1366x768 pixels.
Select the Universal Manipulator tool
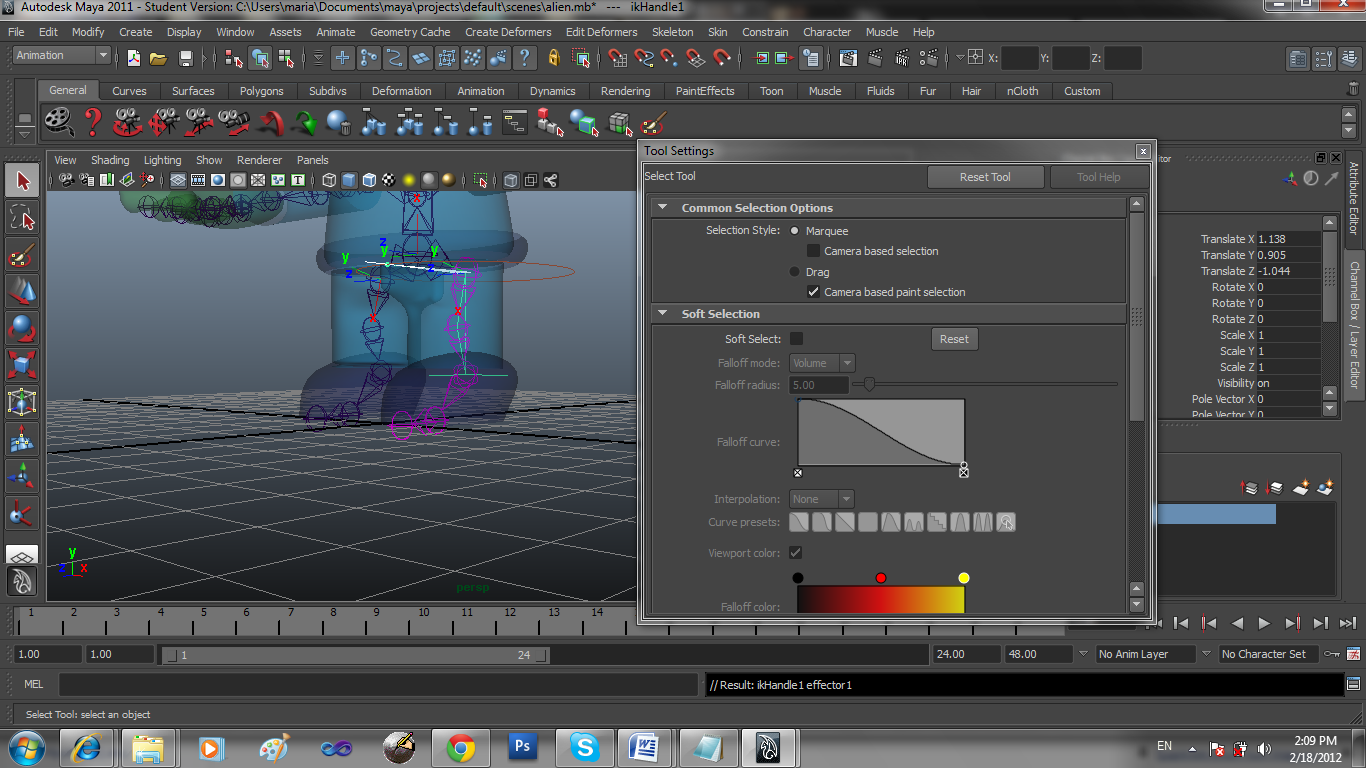[x=22, y=403]
